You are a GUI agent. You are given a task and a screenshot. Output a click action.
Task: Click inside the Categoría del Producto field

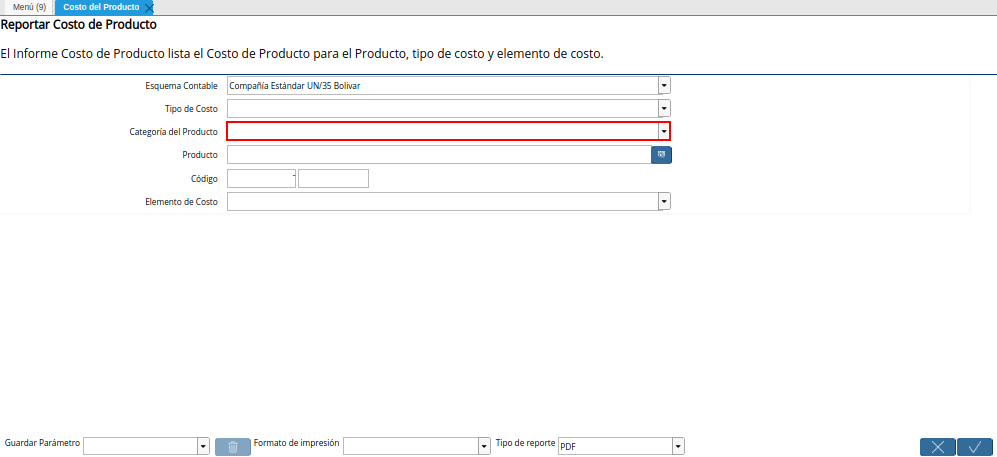click(443, 132)
